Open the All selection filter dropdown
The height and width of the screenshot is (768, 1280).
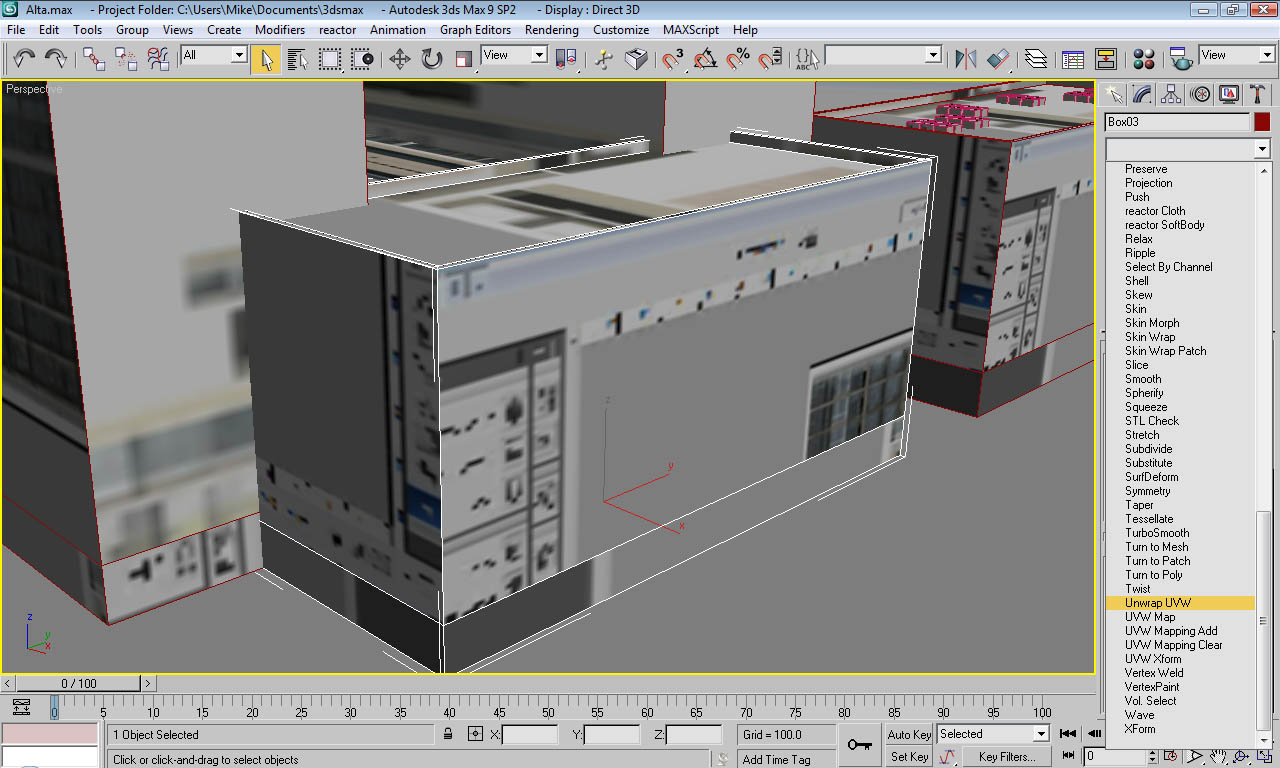pos(238,56)
